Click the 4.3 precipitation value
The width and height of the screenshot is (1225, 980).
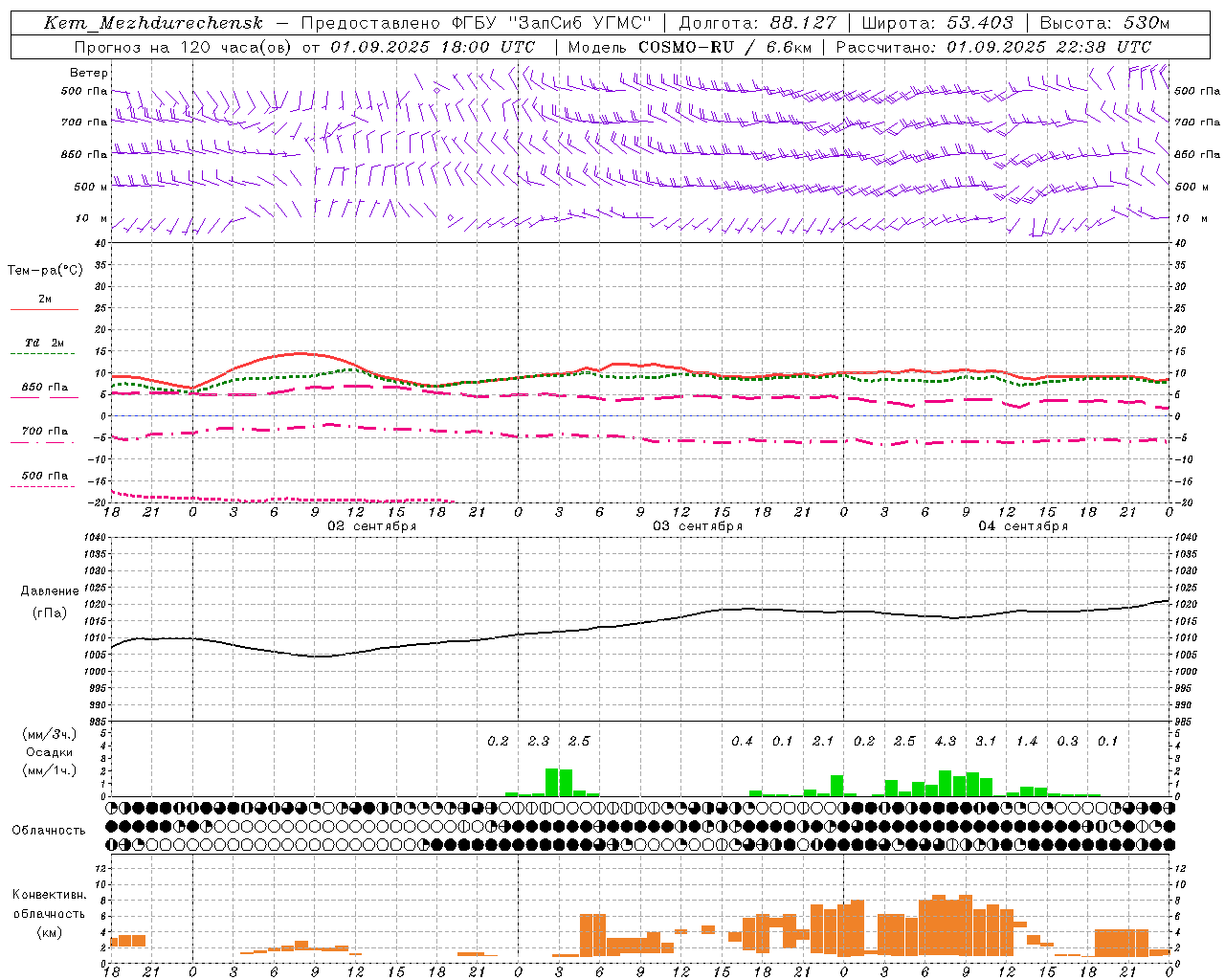[945, 742]
